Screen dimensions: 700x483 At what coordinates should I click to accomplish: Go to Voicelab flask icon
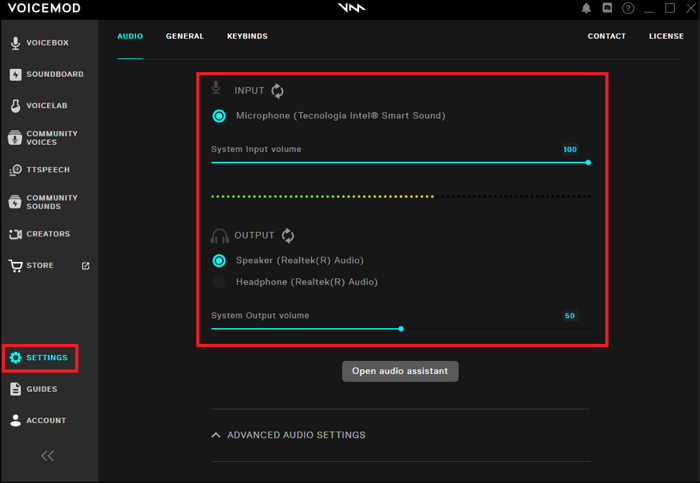click(16, 105)
